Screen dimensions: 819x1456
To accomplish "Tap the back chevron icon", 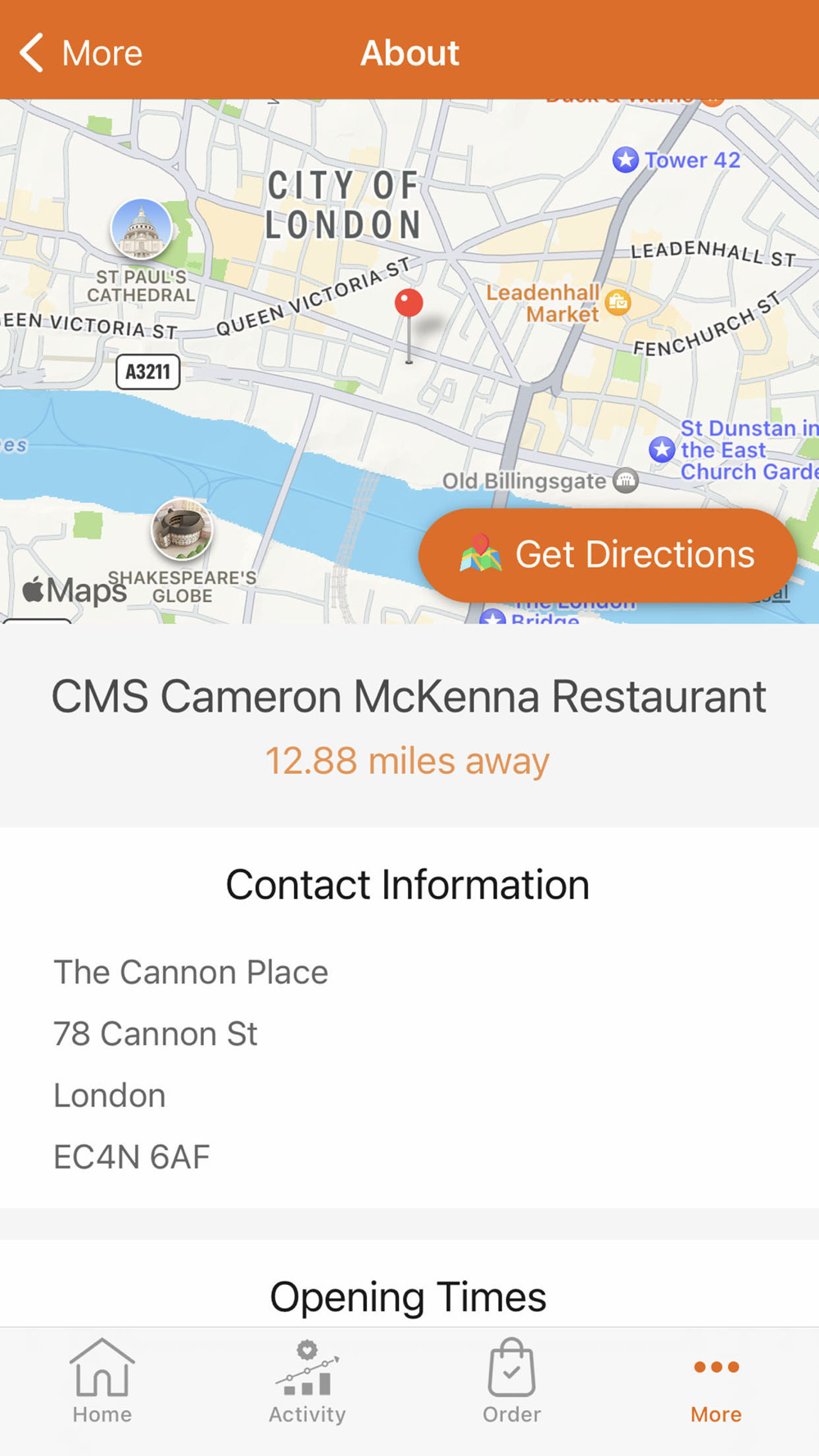I will 31,53.
